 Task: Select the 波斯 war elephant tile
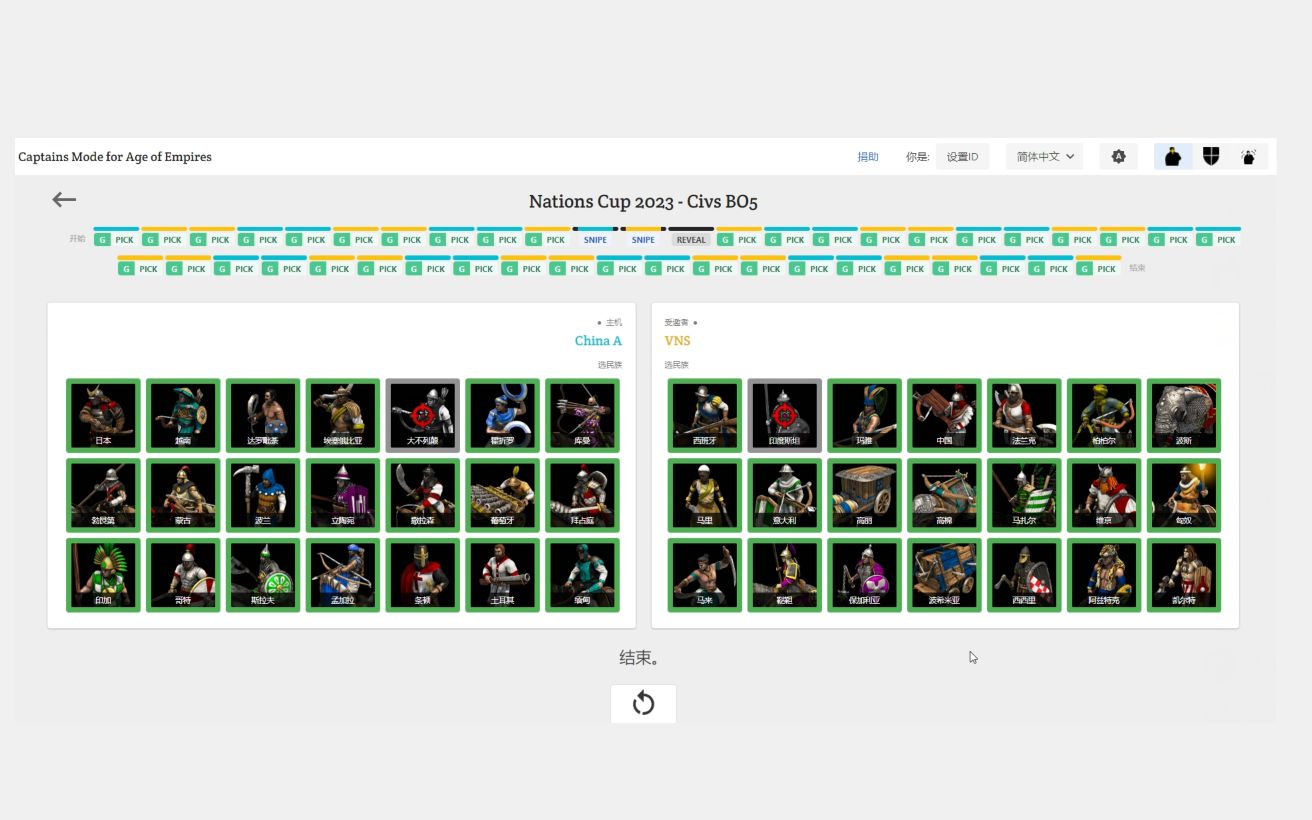[1185, 415]
